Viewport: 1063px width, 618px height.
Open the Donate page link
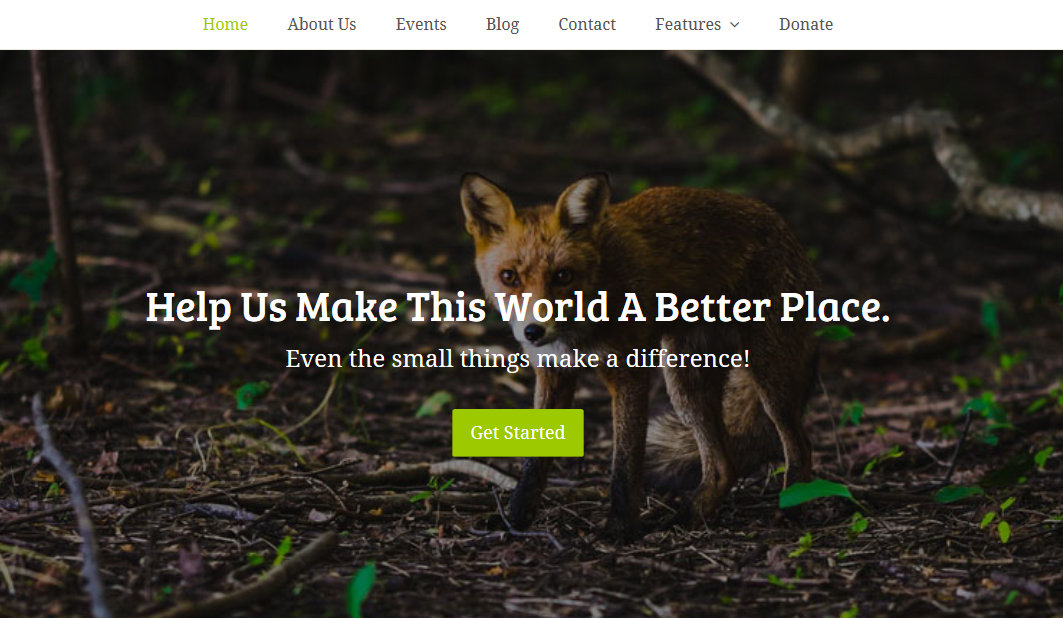pyautogui.click(x=806, y=24)
